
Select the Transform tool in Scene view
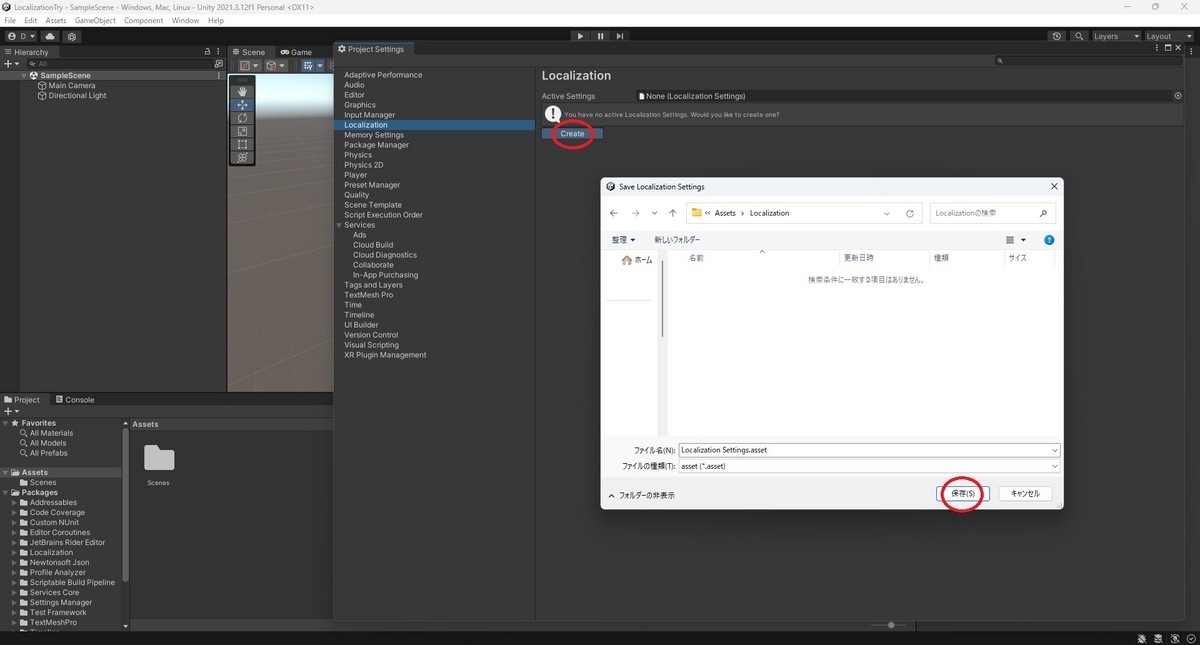[x=242, y=157]
